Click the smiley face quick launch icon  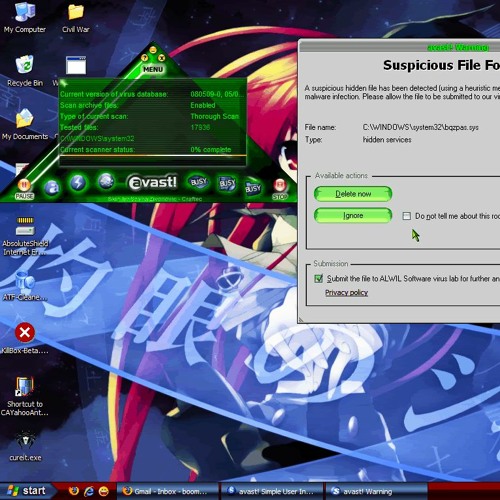point(104,491)
